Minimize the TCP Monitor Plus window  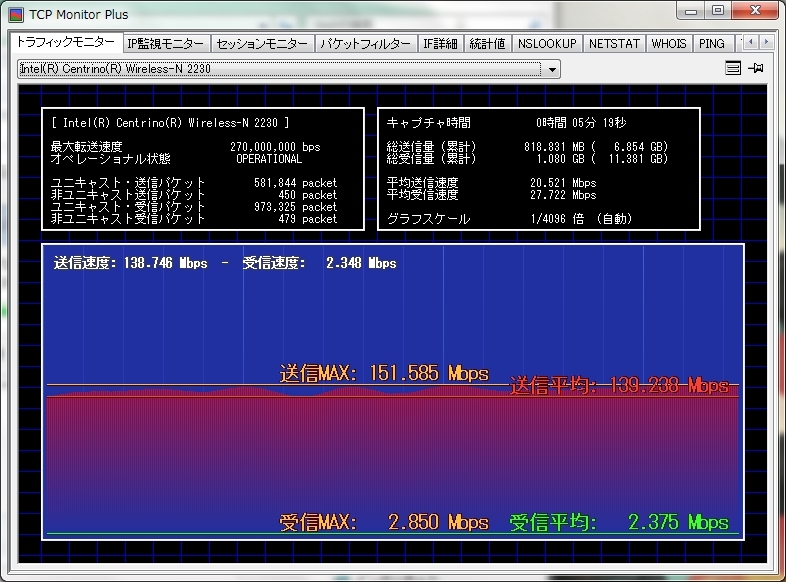692,11
